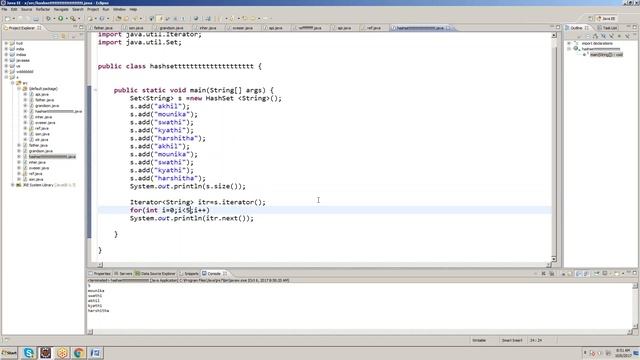Collapse the src folder node

pos(13,83)
